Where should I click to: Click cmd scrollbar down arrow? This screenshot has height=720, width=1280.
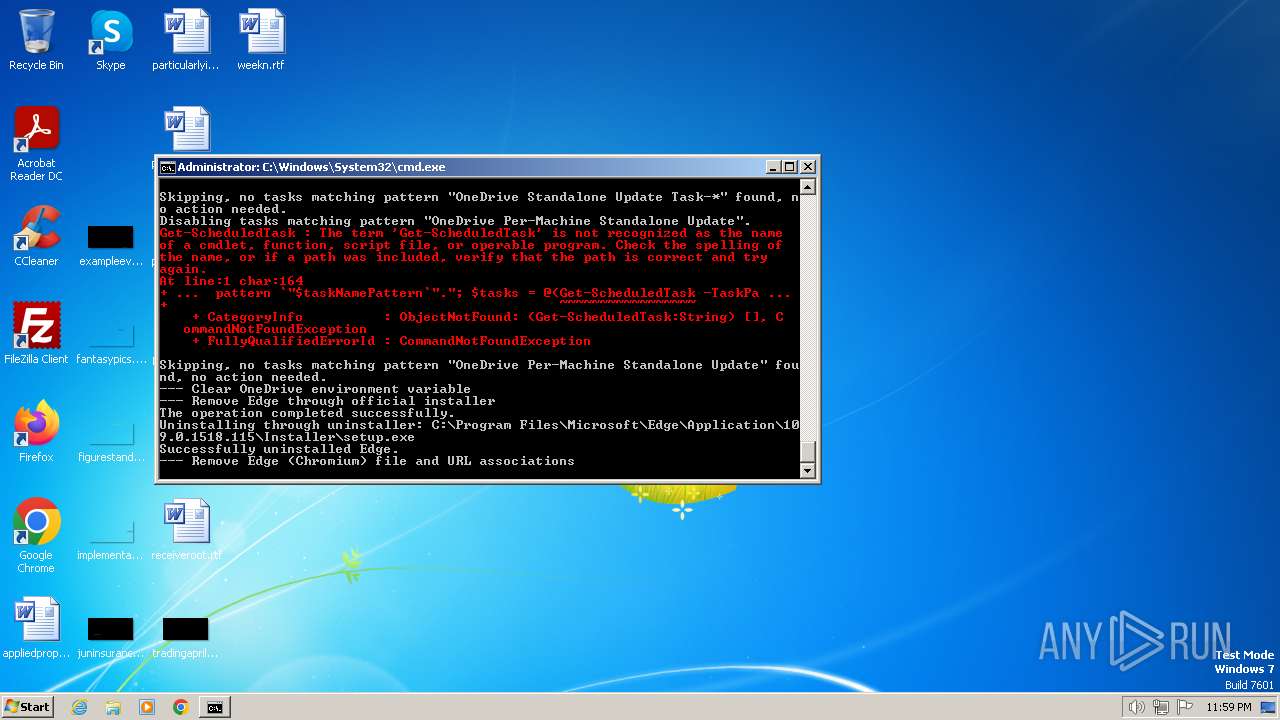tap(808, 470)
